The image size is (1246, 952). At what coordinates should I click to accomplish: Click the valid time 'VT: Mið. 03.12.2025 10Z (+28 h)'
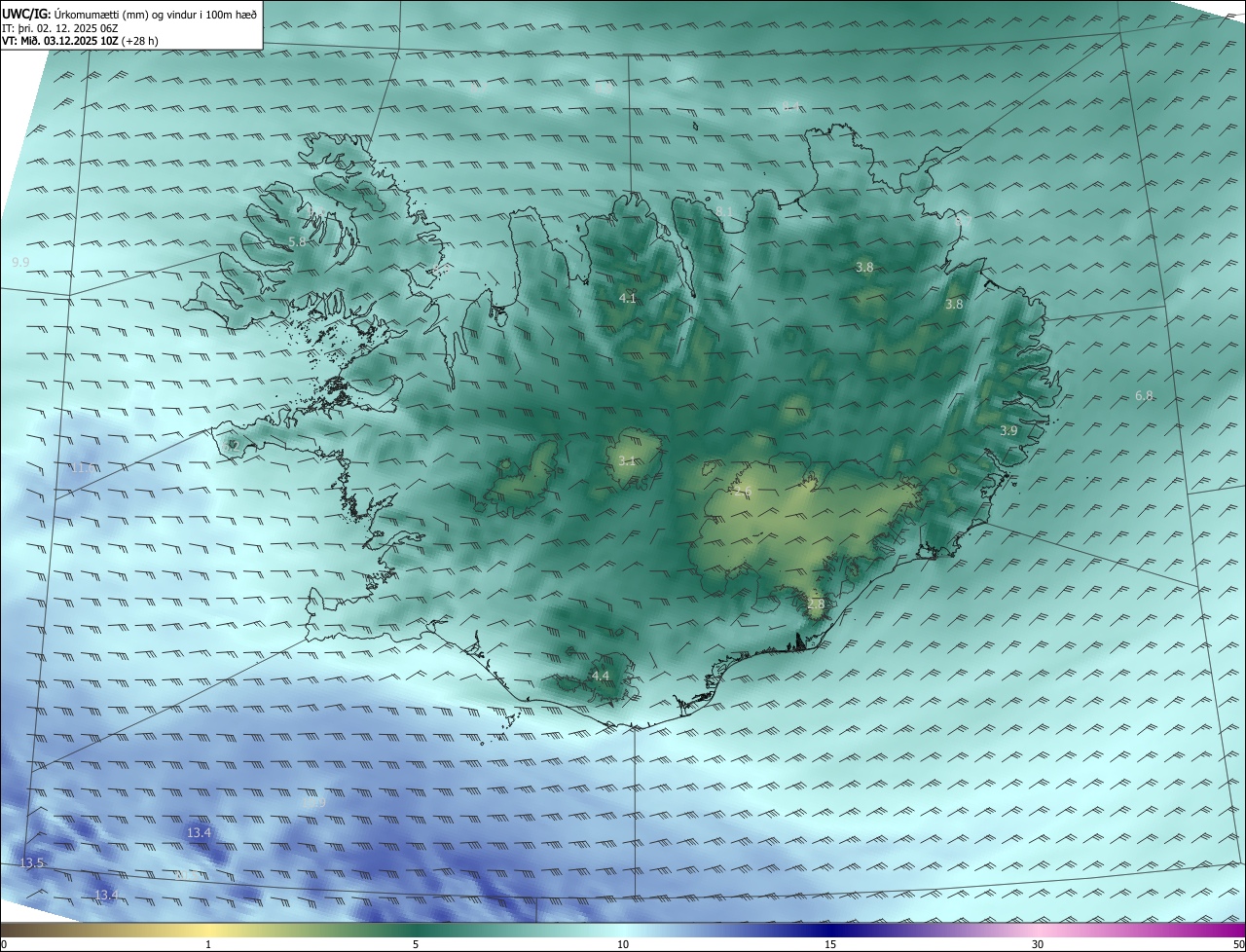pyautogui.click(x=80, y=41)
